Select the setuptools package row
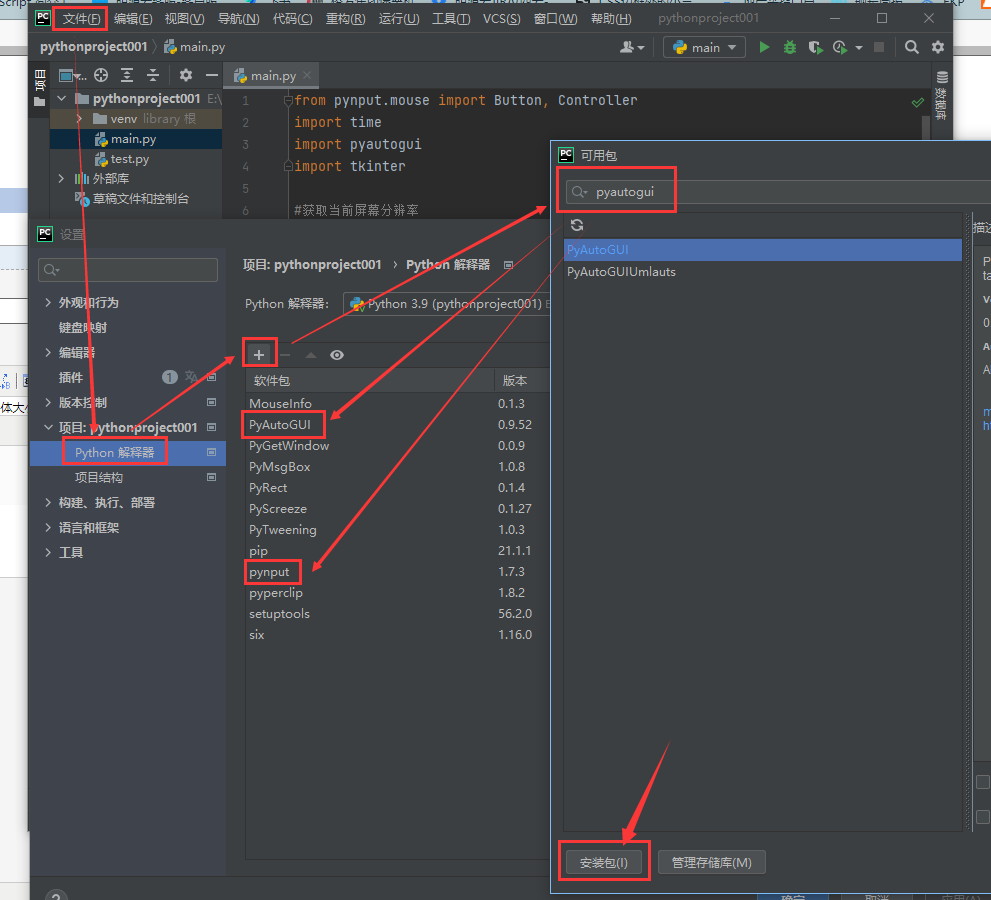 tap(397, 614)
